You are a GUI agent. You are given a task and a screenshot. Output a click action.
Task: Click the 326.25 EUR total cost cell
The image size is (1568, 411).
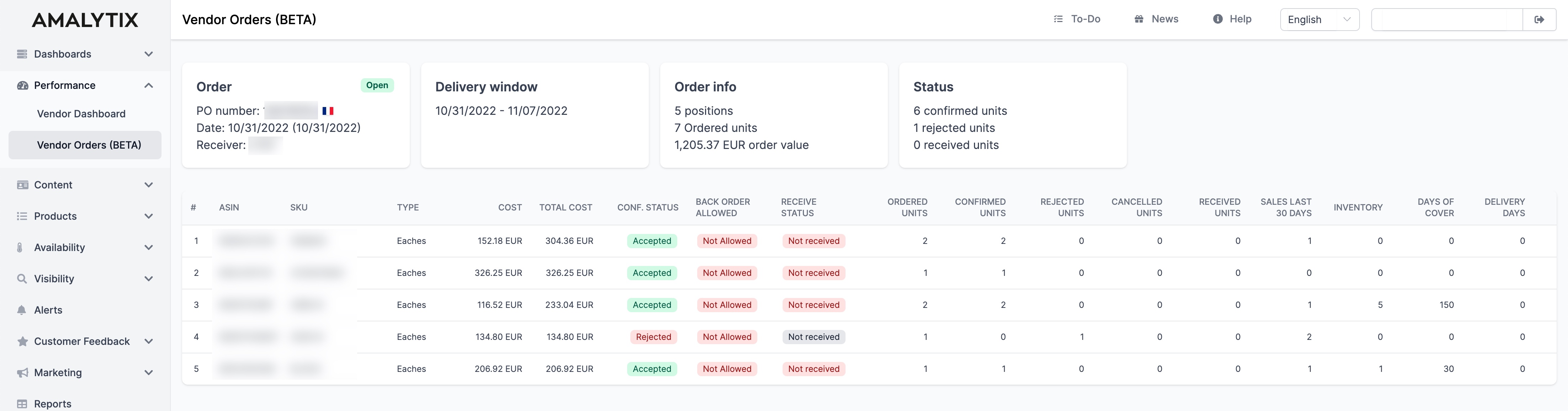(569, 273)
